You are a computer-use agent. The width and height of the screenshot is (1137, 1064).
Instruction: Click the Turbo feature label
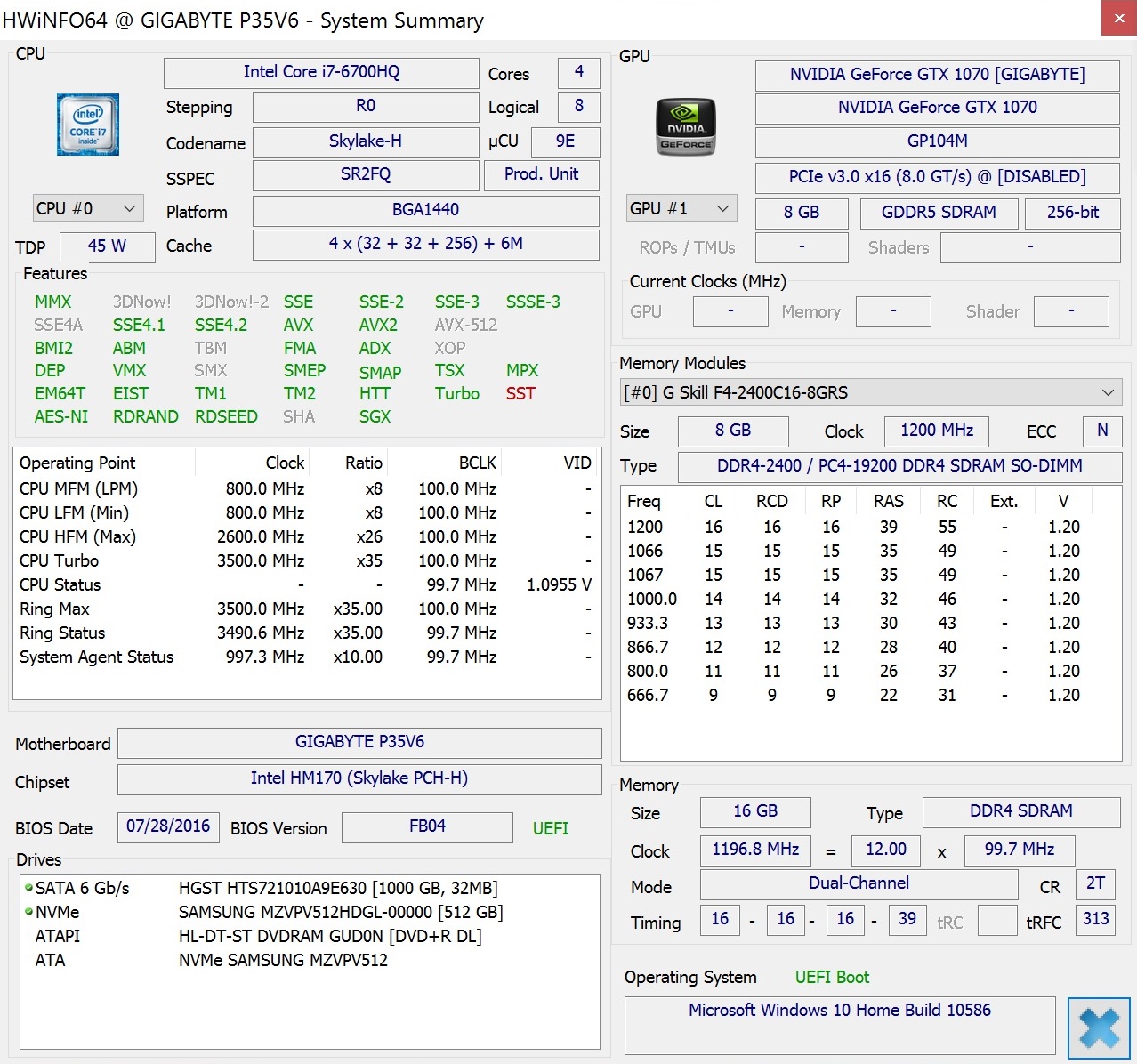tap(457, 393)
